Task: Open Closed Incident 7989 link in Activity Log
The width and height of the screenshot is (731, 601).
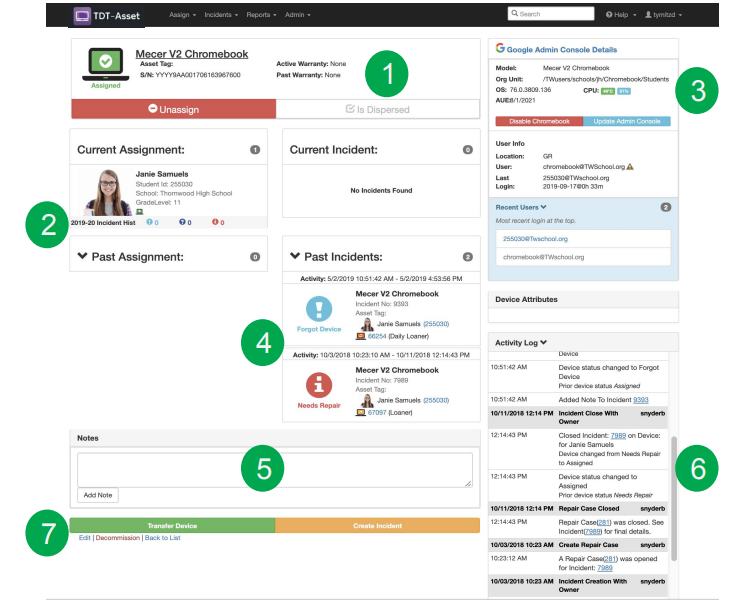Action: [x=618, y=435]
